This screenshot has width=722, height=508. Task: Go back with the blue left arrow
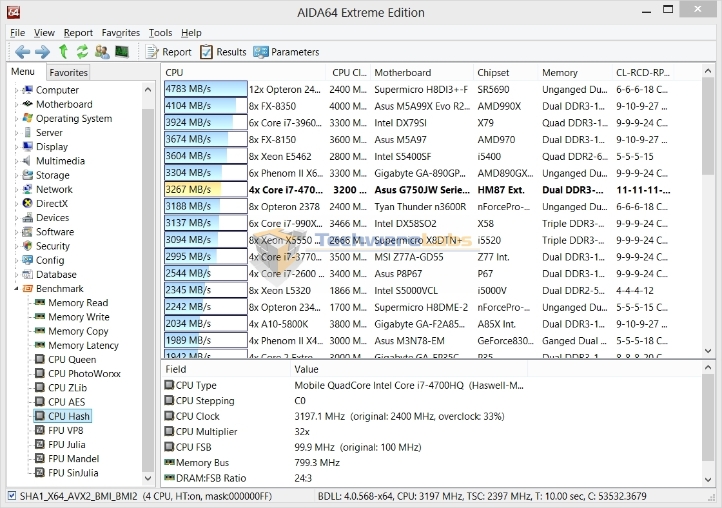pyautogui.click(x=22, y=52)
